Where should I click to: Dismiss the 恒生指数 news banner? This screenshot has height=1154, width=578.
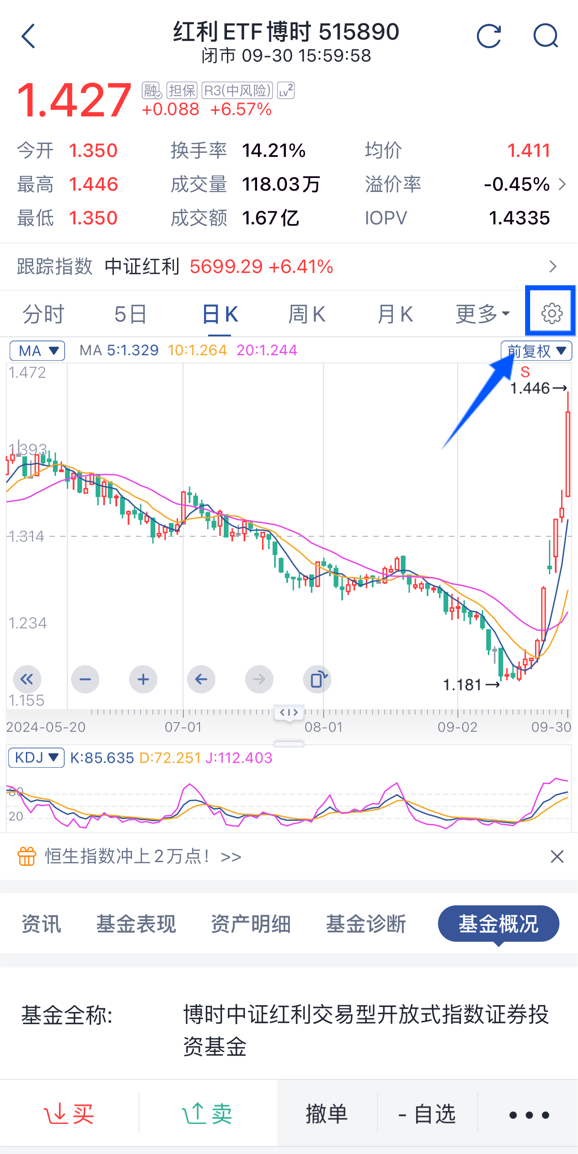pyautogui.click(x=557, y=856)
